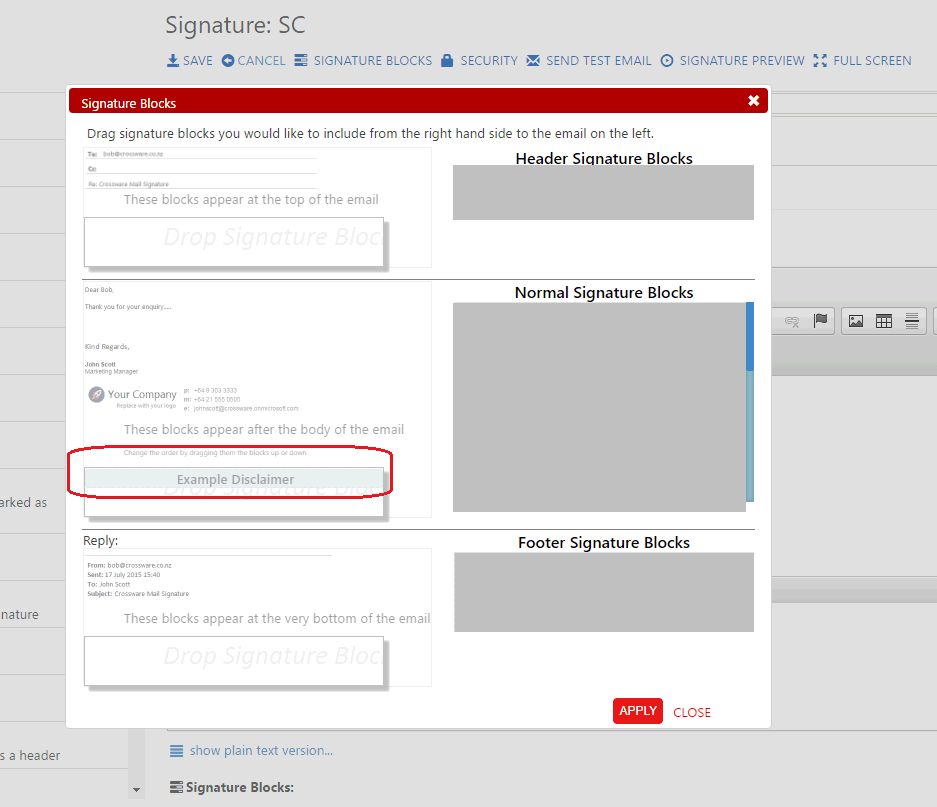Open the SECURITY settings

tap(479, 60)
